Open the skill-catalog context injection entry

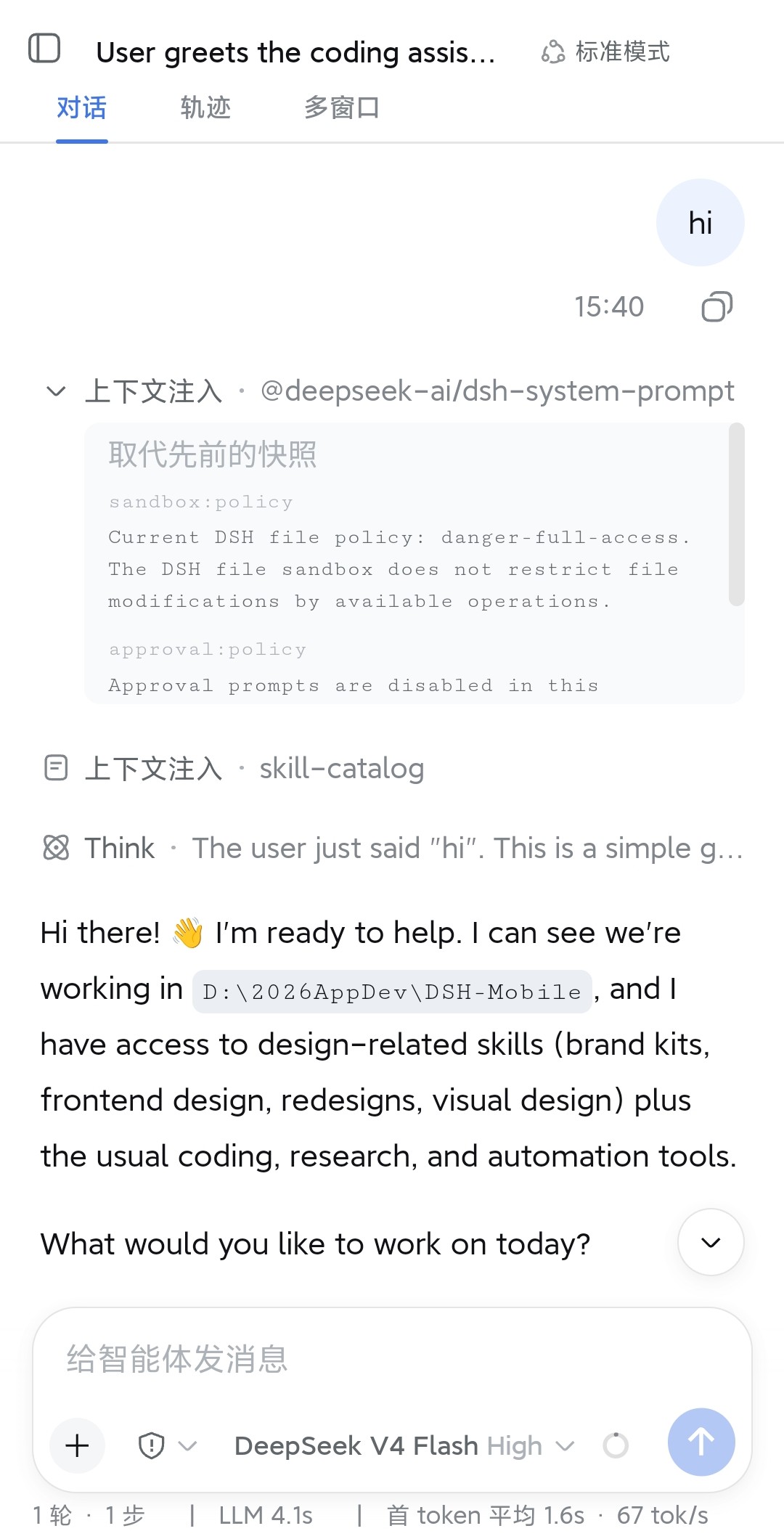[x=234, y=768]
